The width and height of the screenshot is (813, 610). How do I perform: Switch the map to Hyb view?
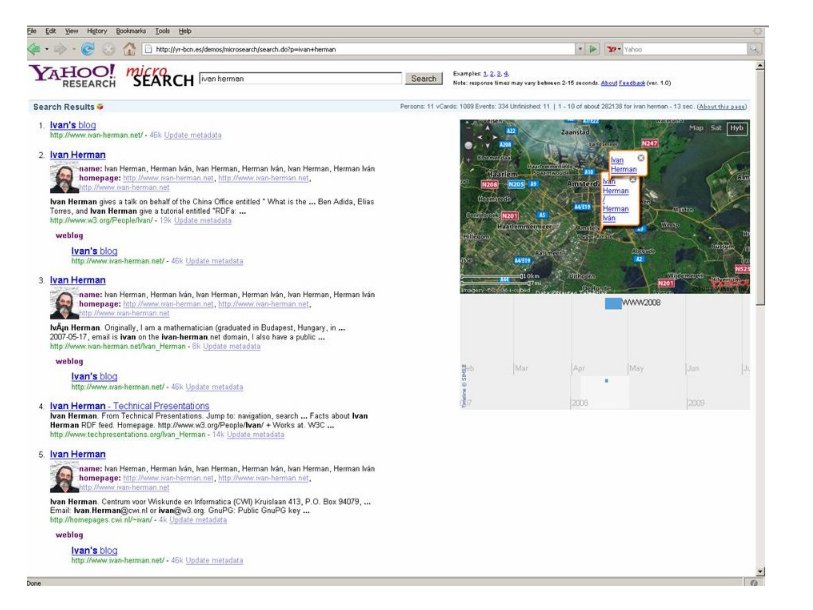point(737,128)
